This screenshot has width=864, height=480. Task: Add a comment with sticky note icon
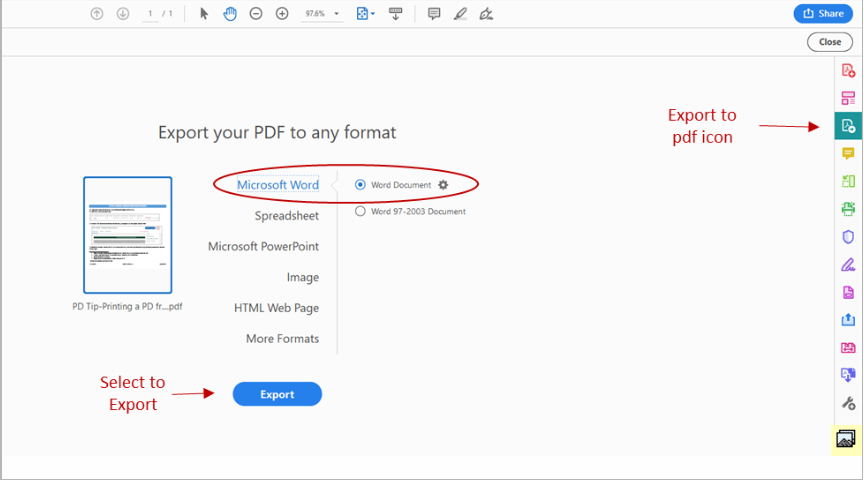point(434,14)
